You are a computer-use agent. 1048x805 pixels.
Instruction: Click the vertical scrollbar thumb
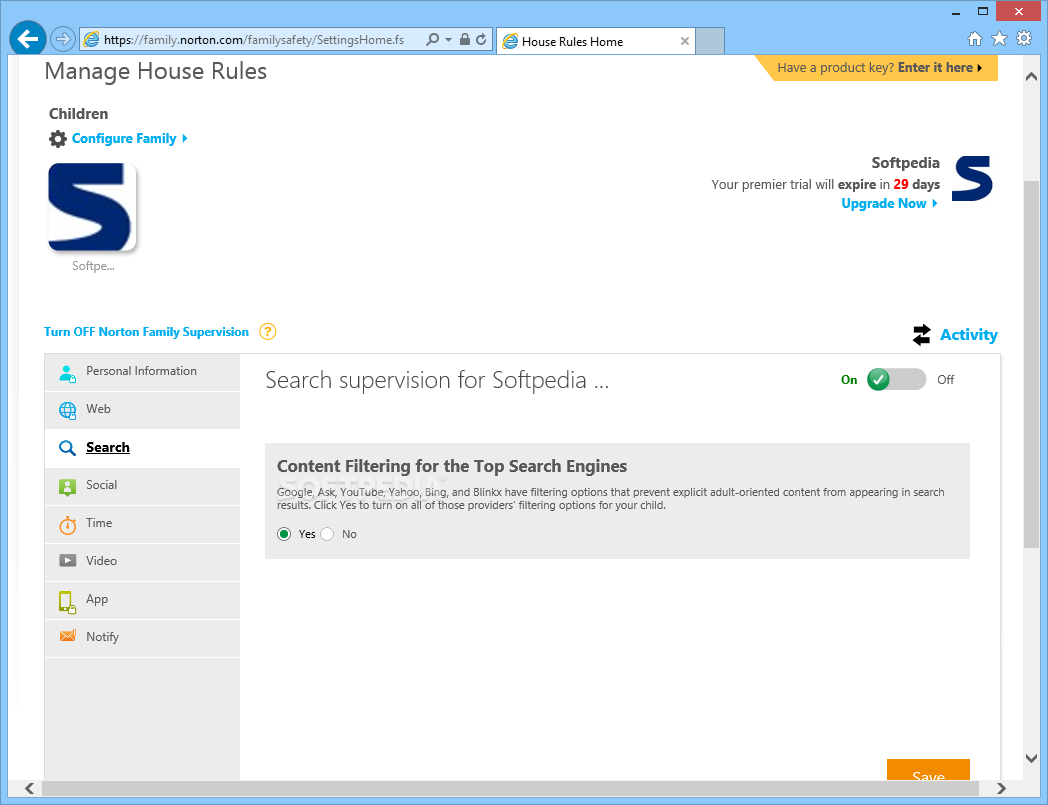[x=1031, y=364]
